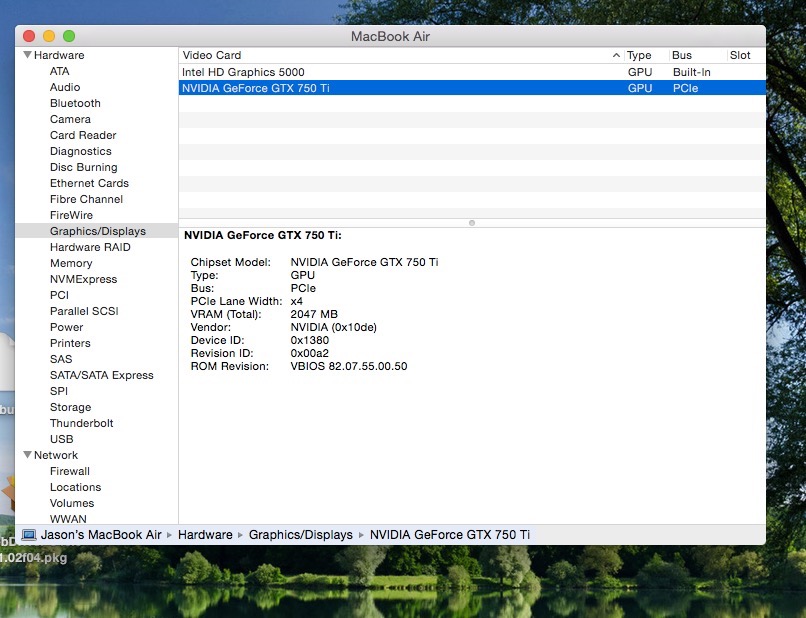The image size is (806, 618).
Task: Select PCI in the sidebar
Action: tap(59, 295)
